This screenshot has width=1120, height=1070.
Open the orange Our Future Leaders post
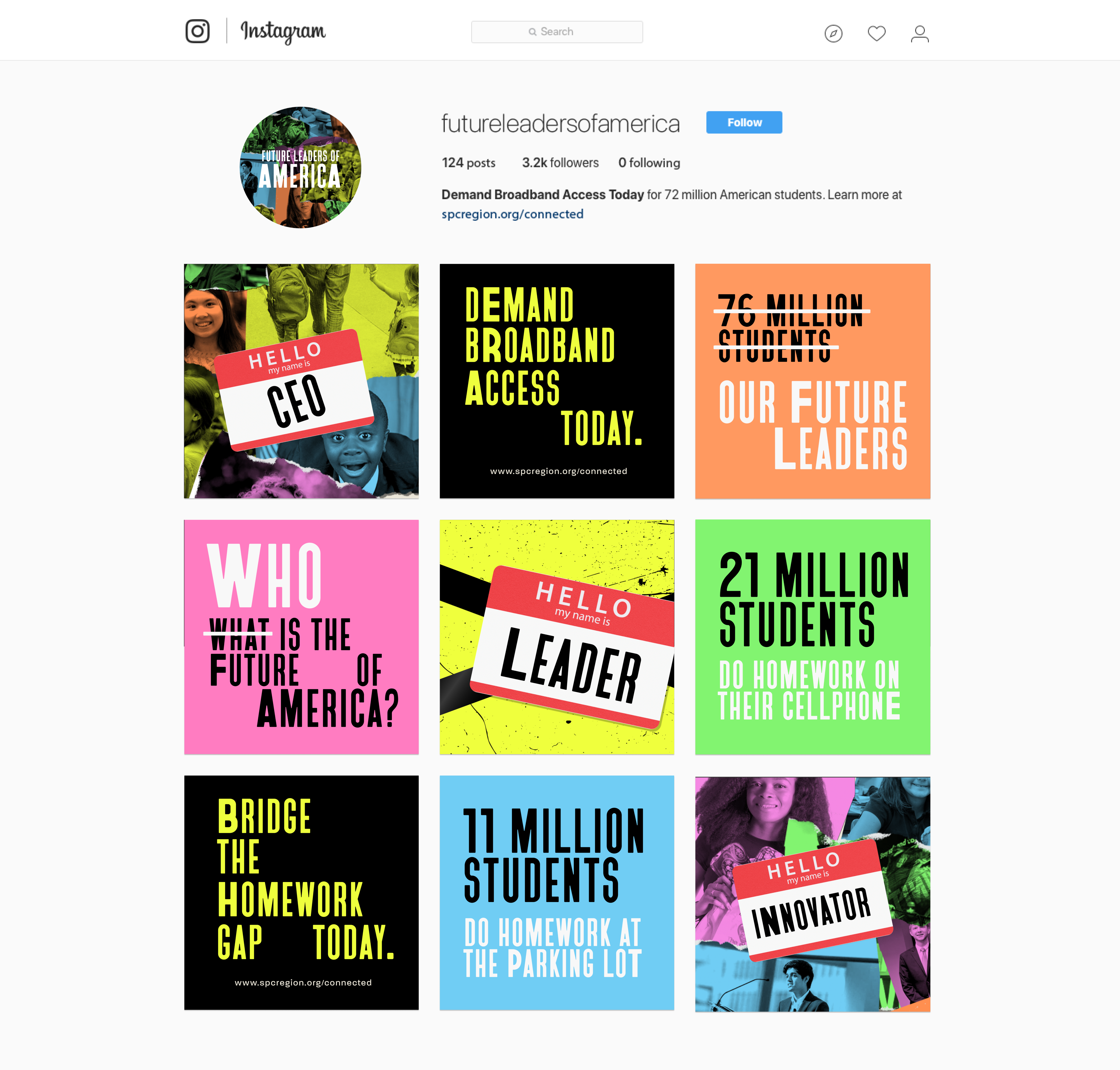click(x=812, y=381)
